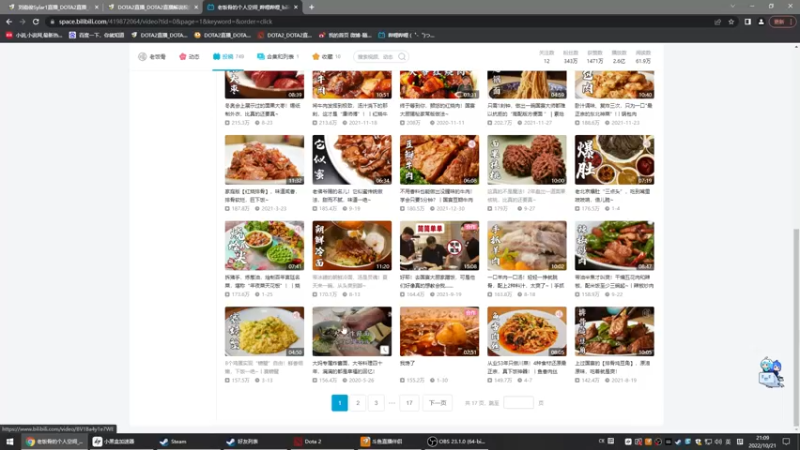Open the 小说 bookmark at the bar's start

tap(34, 35)
